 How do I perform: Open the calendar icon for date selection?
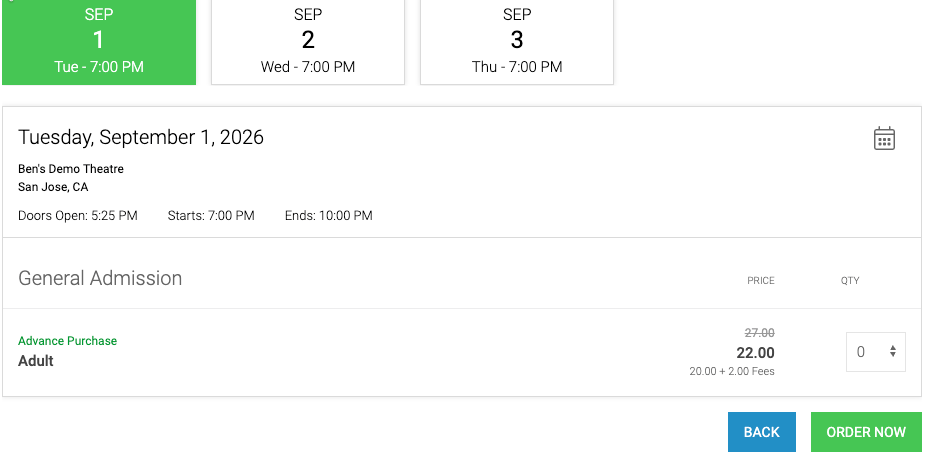884,138
